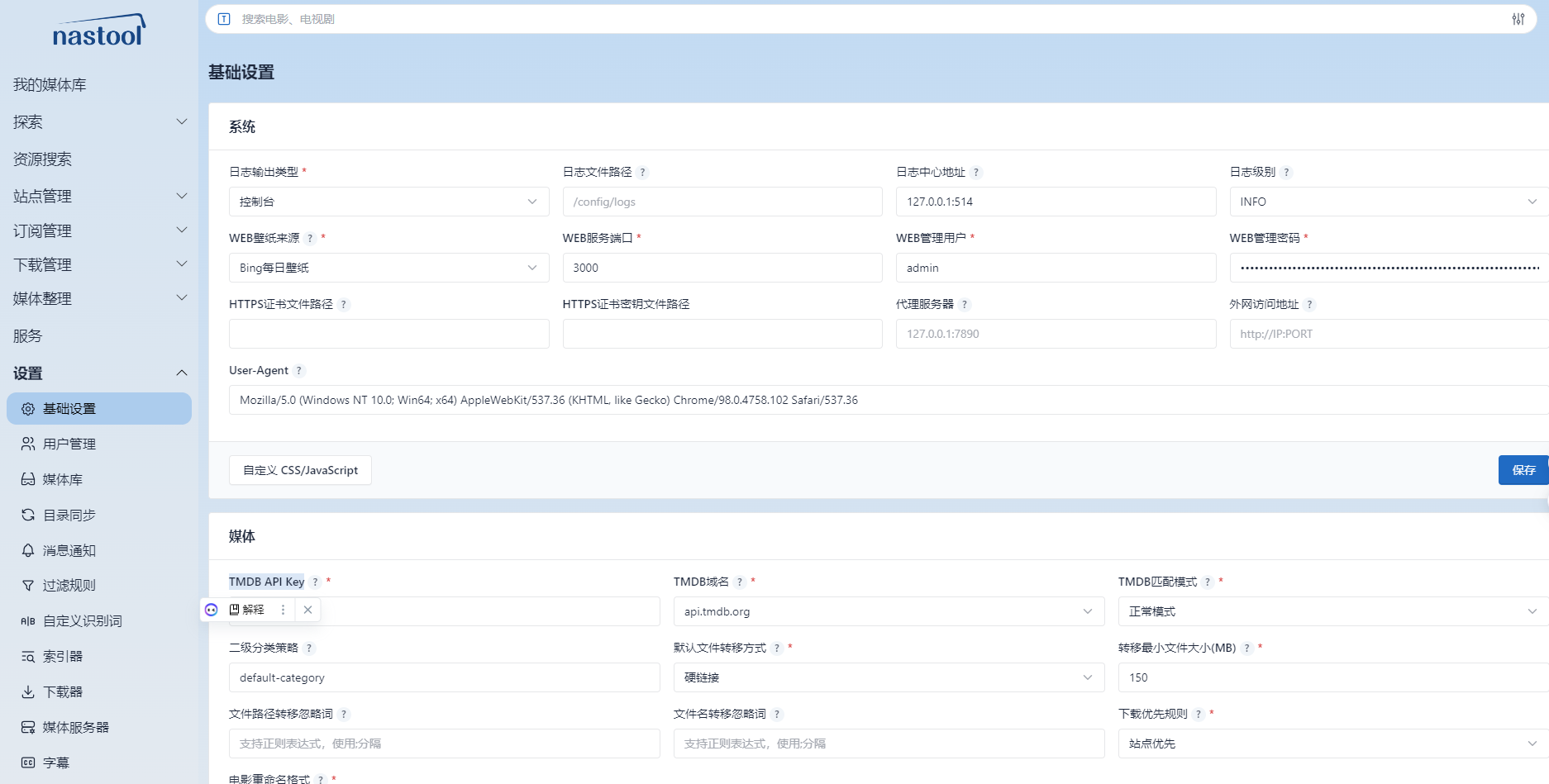Collapse the 设置 sidebar menu
1549x784 pixels.
[99, 373]
